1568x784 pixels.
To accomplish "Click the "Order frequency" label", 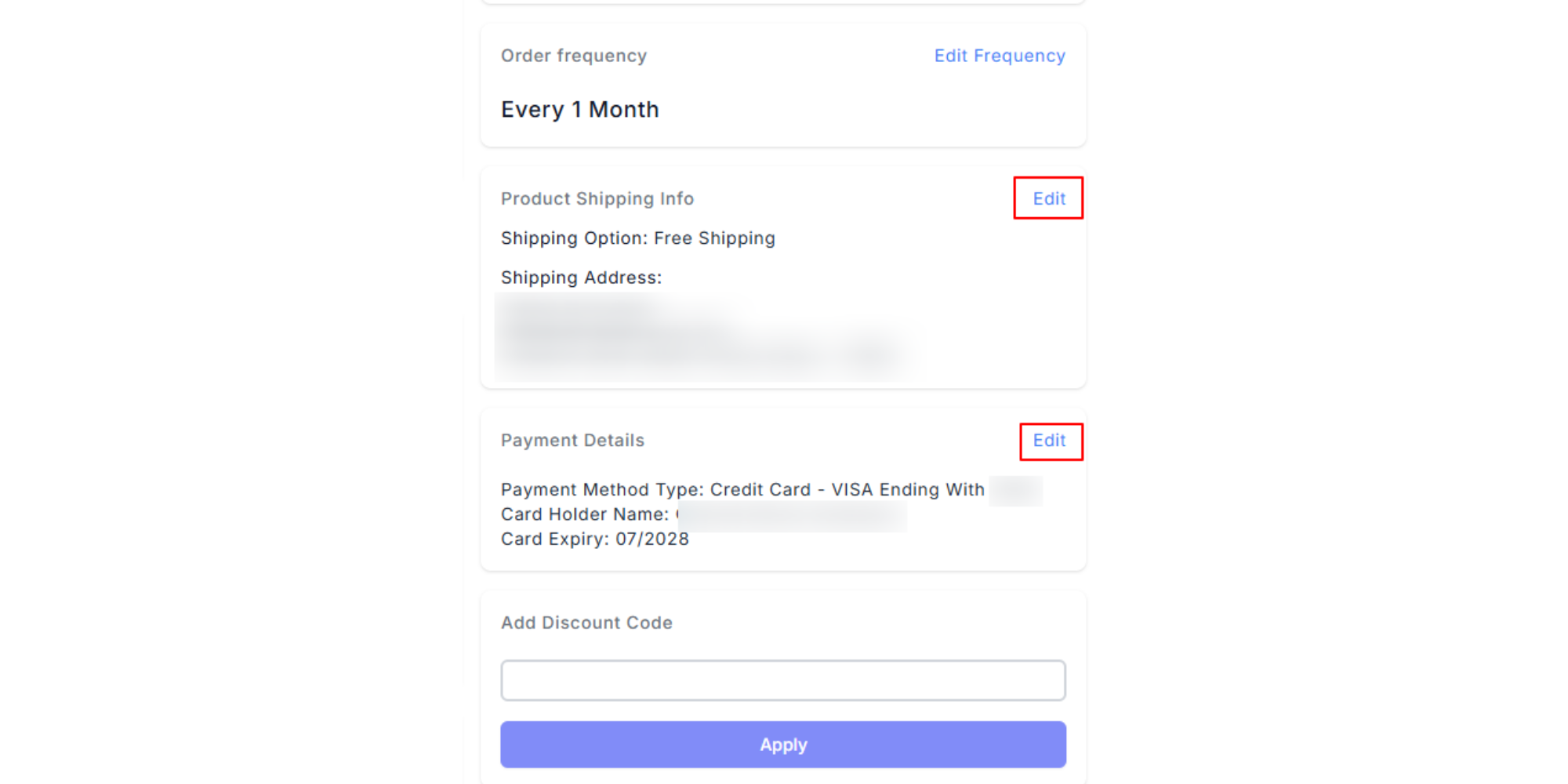I will tap(574, 56).
